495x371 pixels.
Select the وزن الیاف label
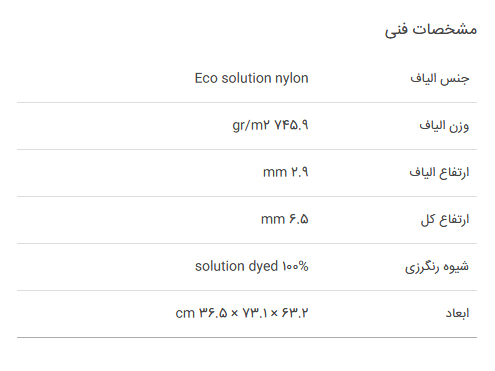444,126
